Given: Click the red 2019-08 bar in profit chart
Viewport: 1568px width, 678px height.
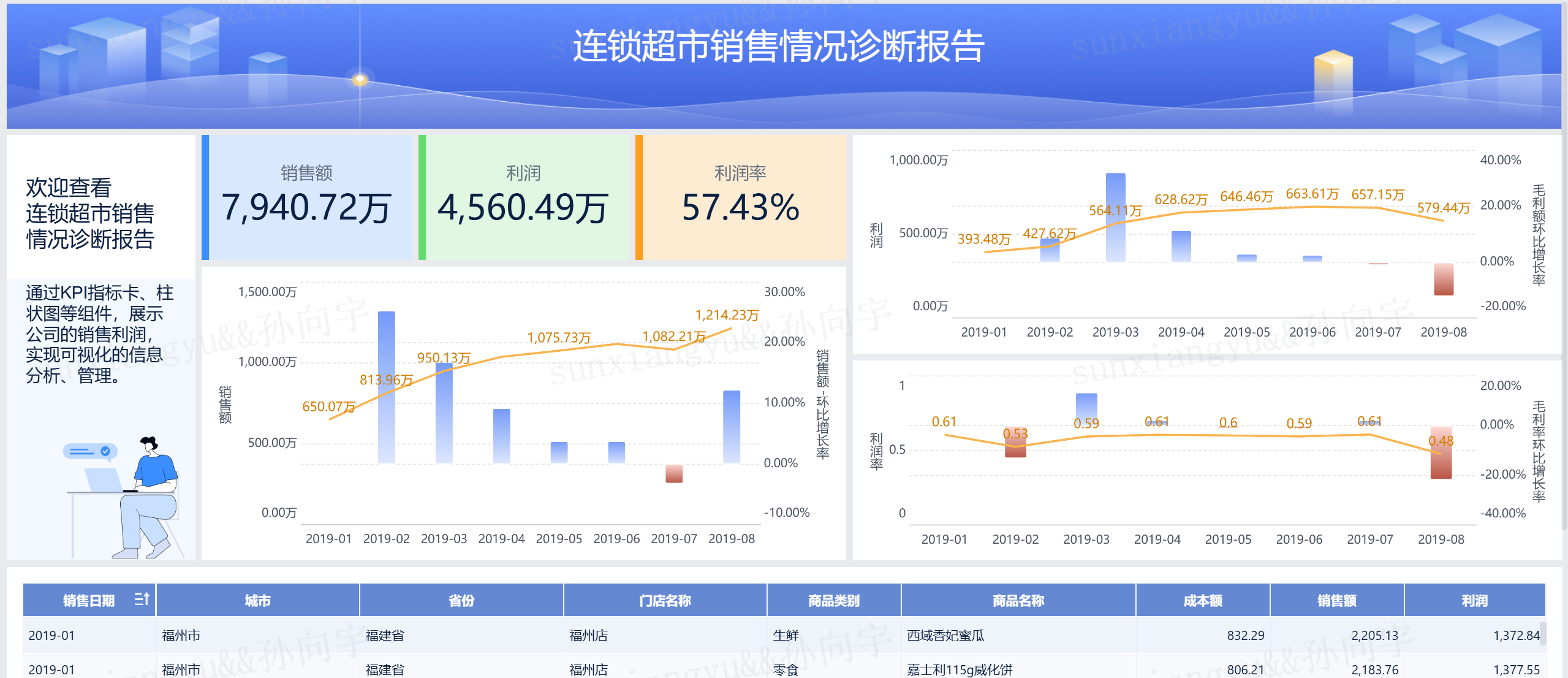Looking at the screenshot, I should pos(1444,279).
